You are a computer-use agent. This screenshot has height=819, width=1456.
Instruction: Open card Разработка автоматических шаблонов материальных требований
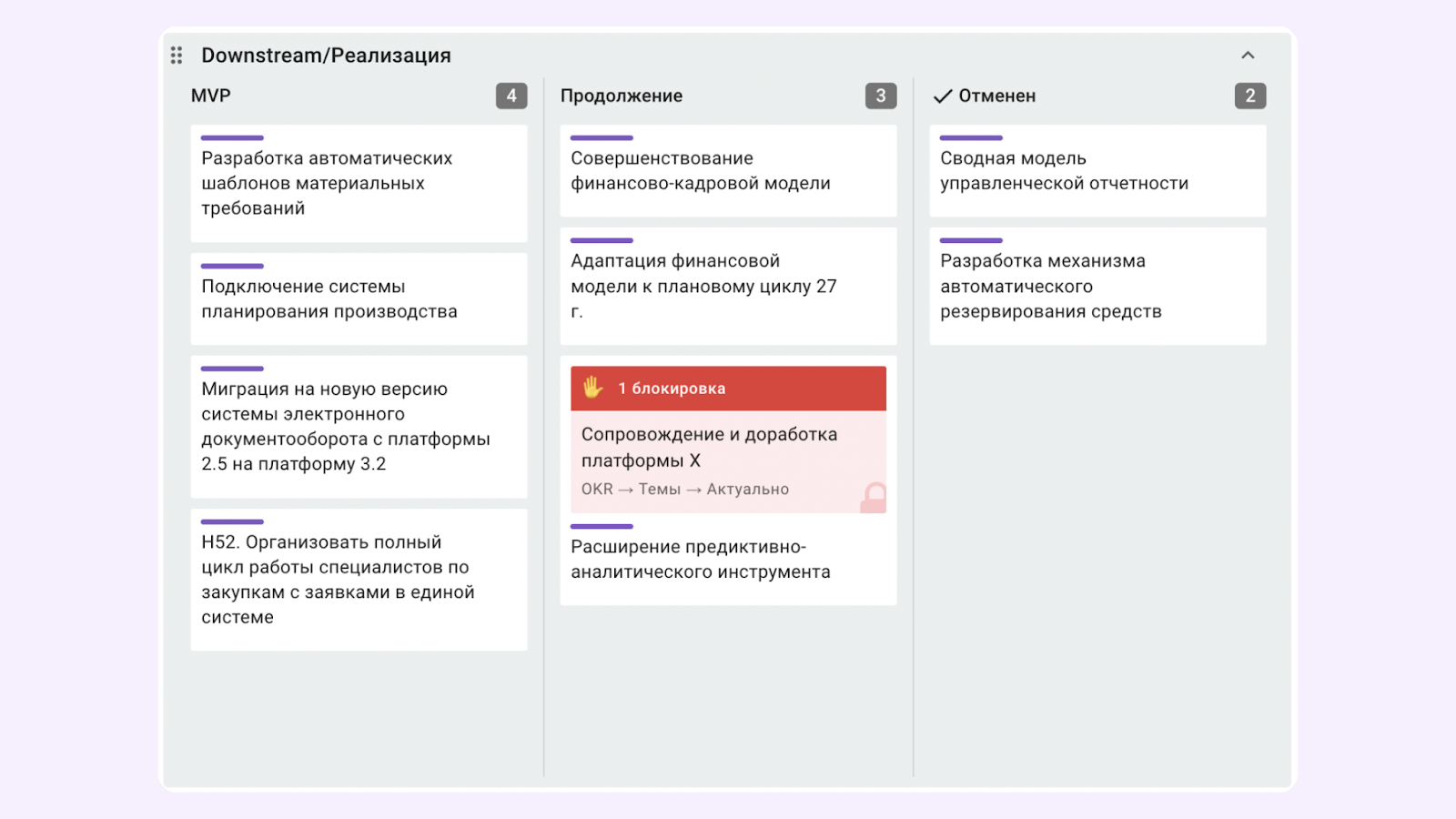tap(359, 184)
